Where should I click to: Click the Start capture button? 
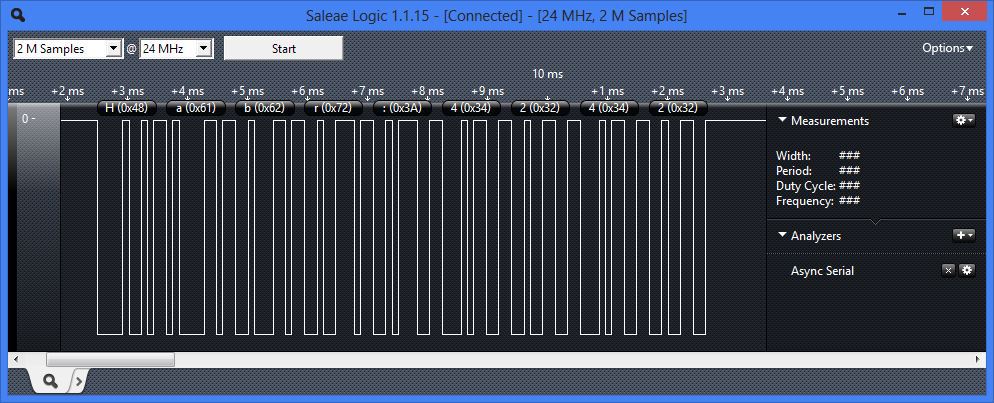point(283,48)
